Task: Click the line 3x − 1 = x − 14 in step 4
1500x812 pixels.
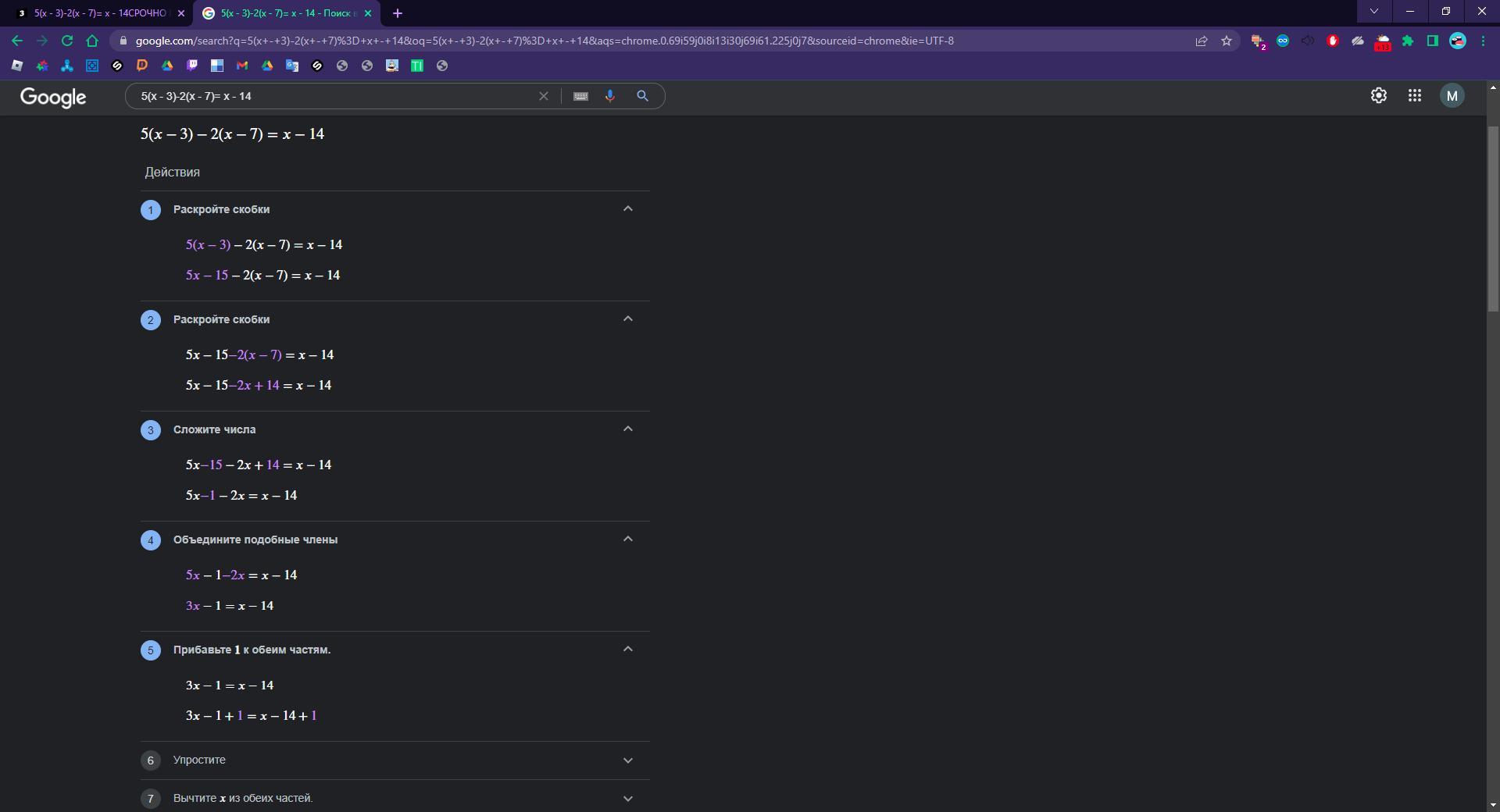Action: click(x=230, y=606)
